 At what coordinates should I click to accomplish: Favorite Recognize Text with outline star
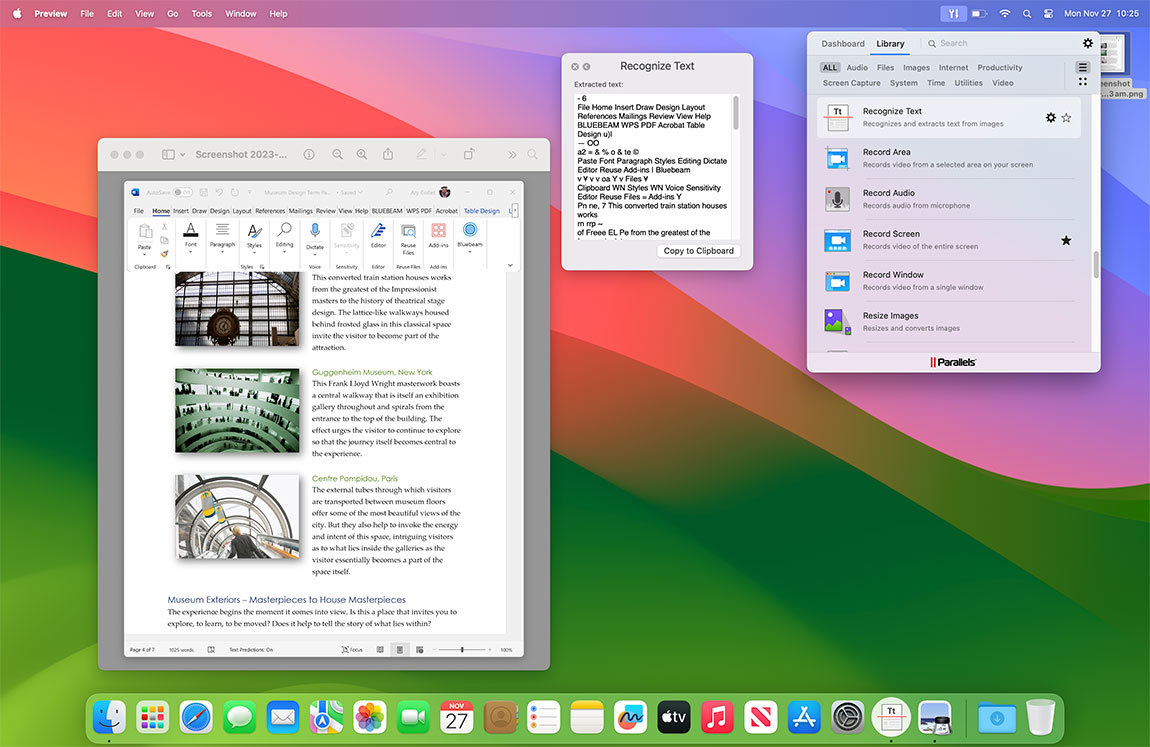(1066, 118)
